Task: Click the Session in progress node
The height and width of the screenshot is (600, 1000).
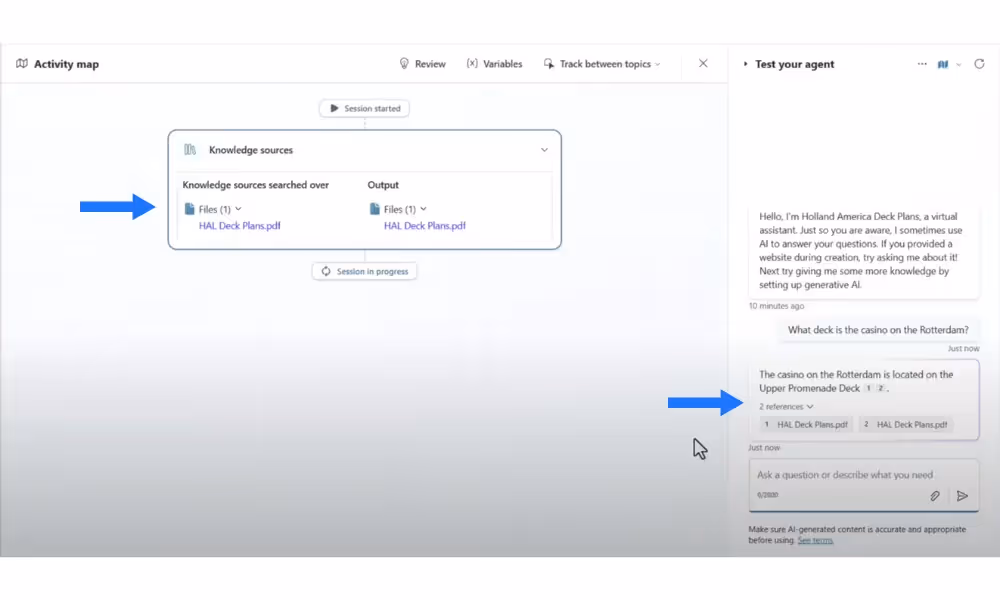Action: pos(364,271)
